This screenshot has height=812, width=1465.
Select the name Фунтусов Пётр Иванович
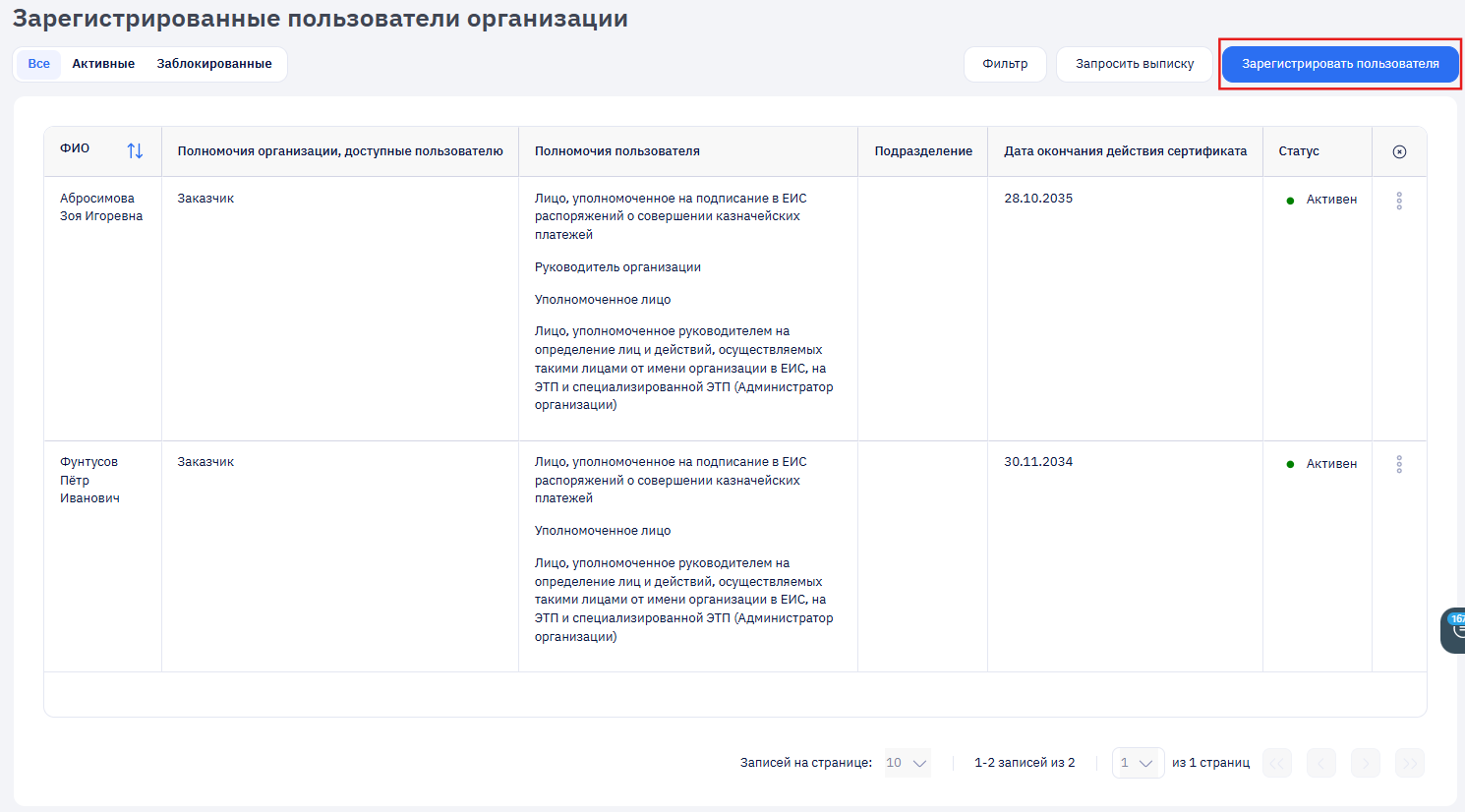[x=89, y=480]
